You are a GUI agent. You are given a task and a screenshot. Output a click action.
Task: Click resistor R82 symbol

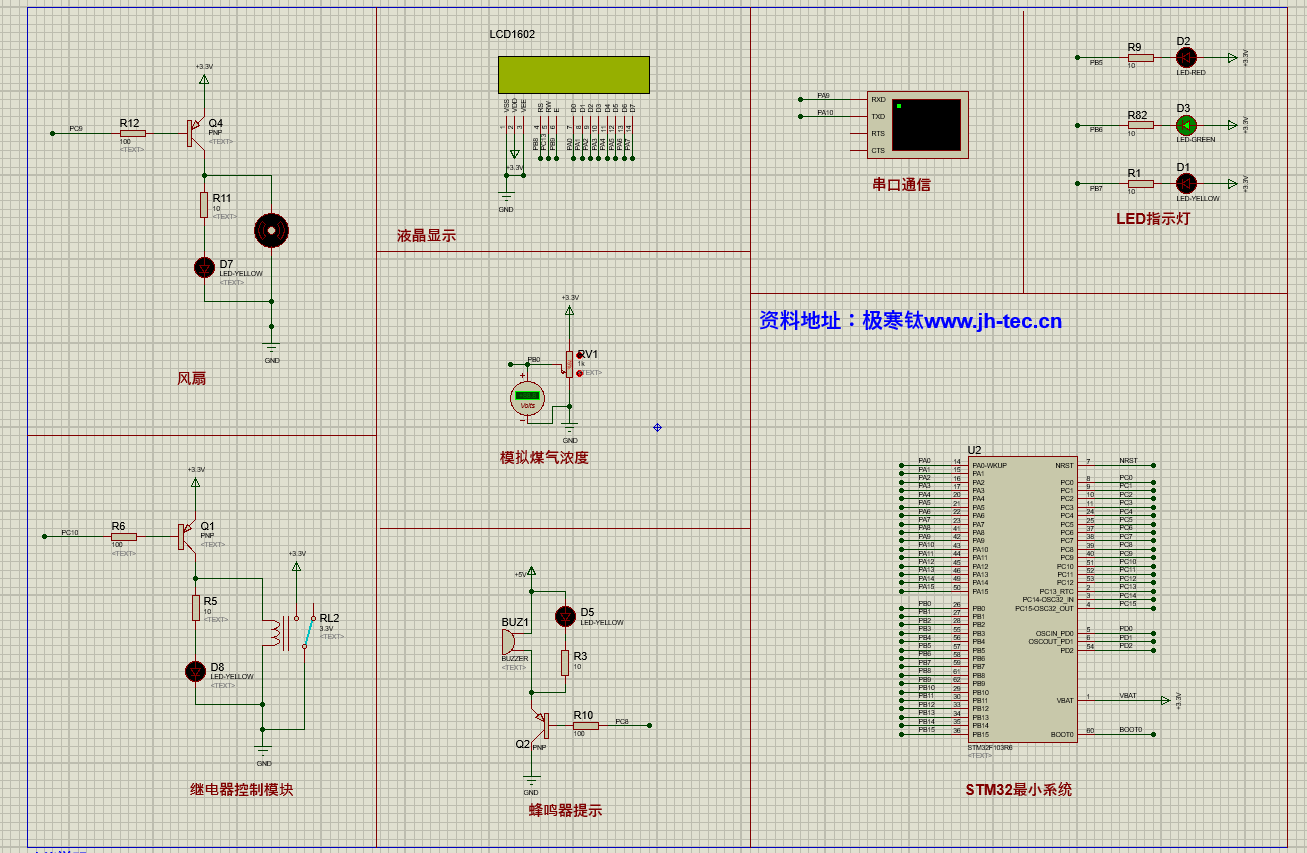tap(1140, 125)
